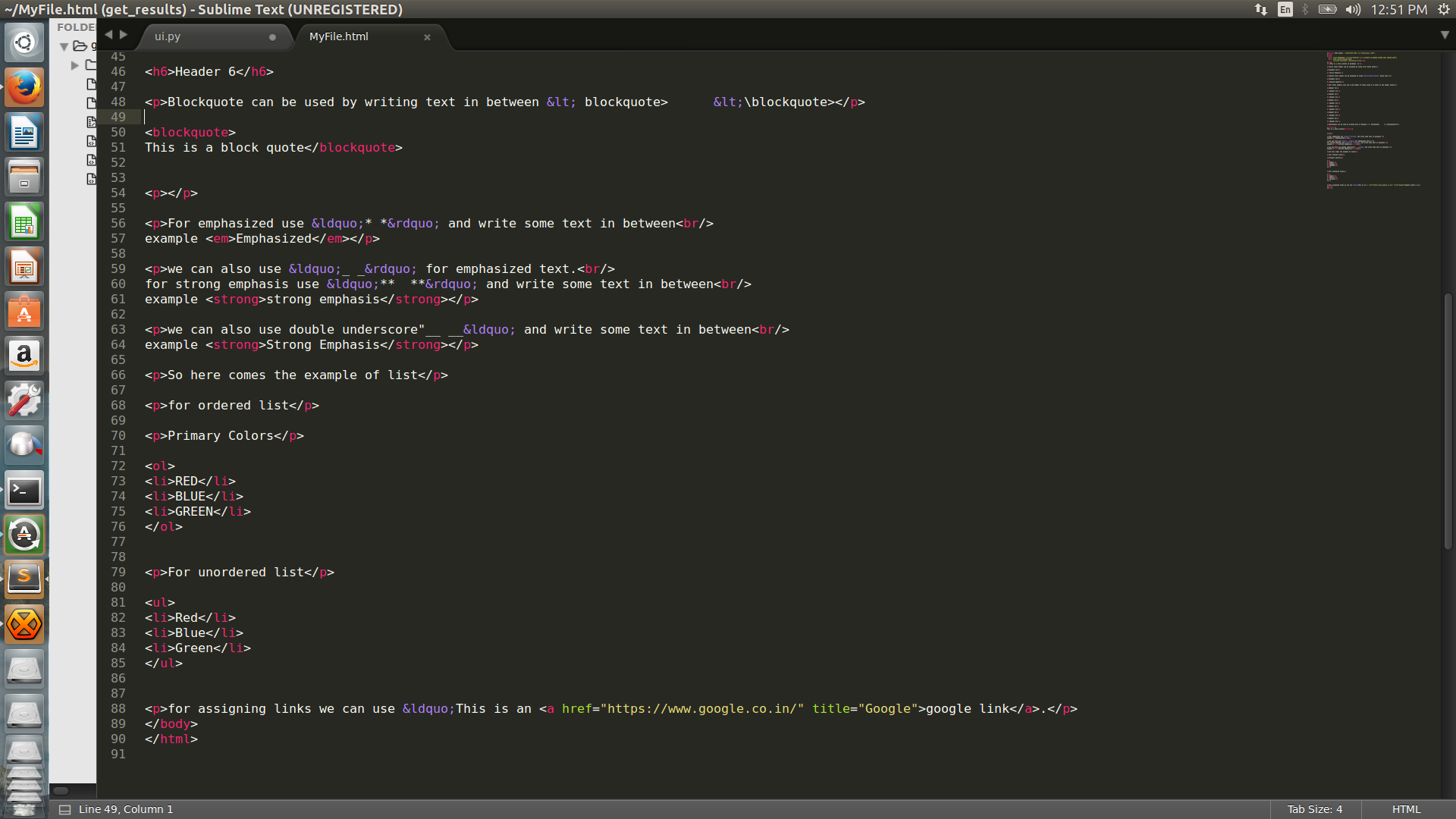1456x819 pixels.
Task: Click the closing html tag
Action: pyautogui.click(x=171, y=739)
